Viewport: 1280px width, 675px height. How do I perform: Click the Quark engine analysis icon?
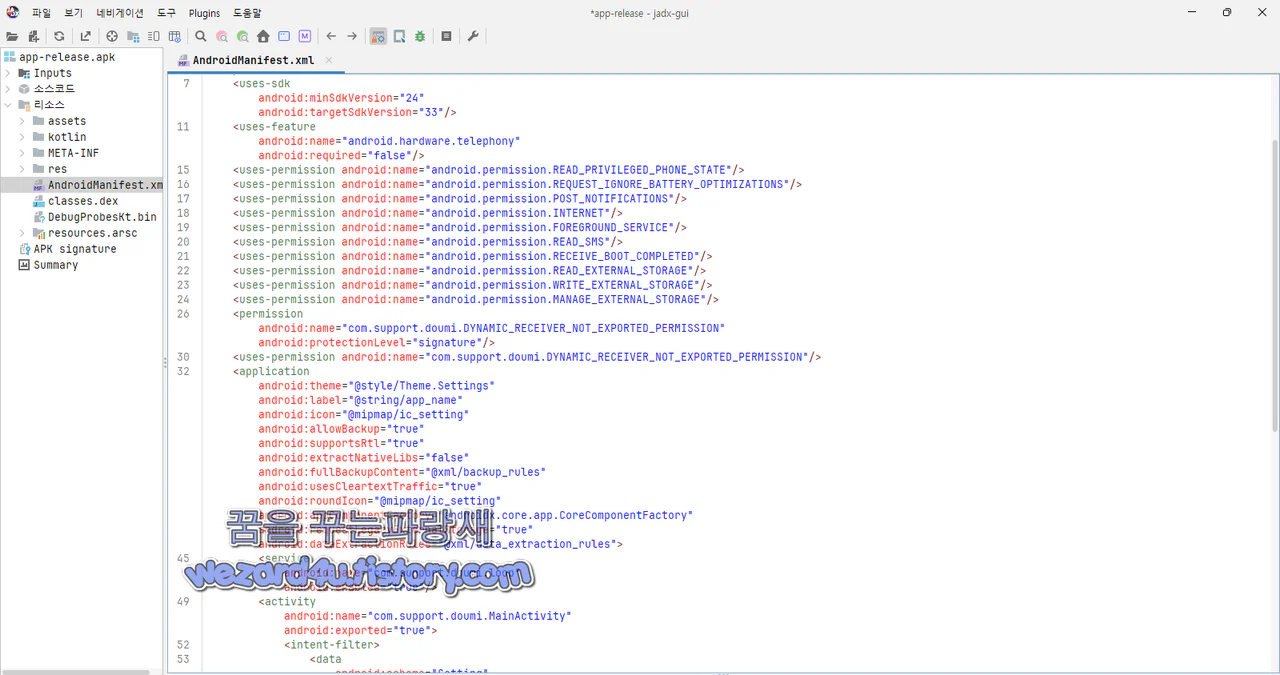coord(399,36)
